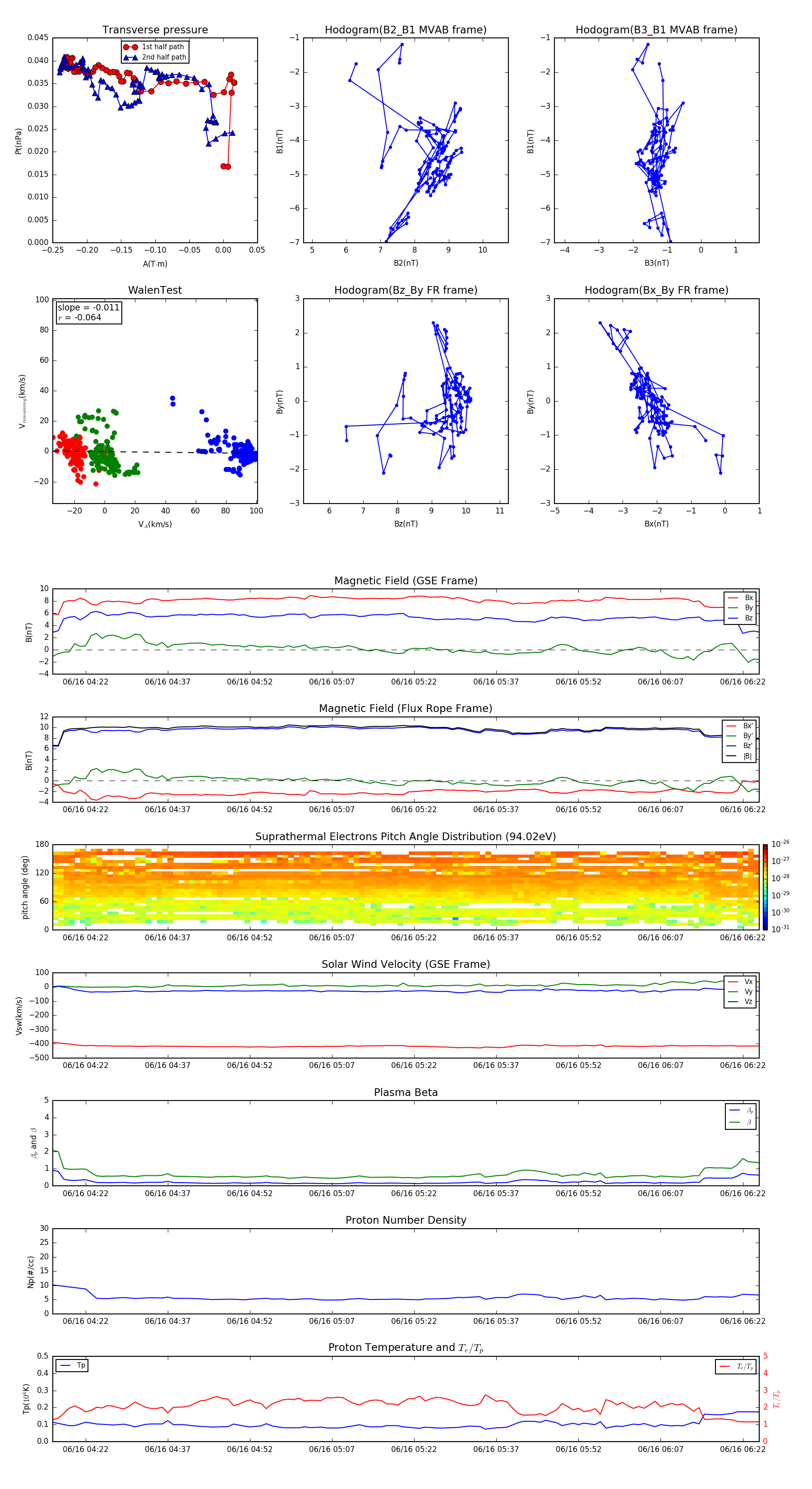This screenshot has height=1489, width=812.
Task: Click the colorbar 10^-26 tick label
Action: point(780,844)
